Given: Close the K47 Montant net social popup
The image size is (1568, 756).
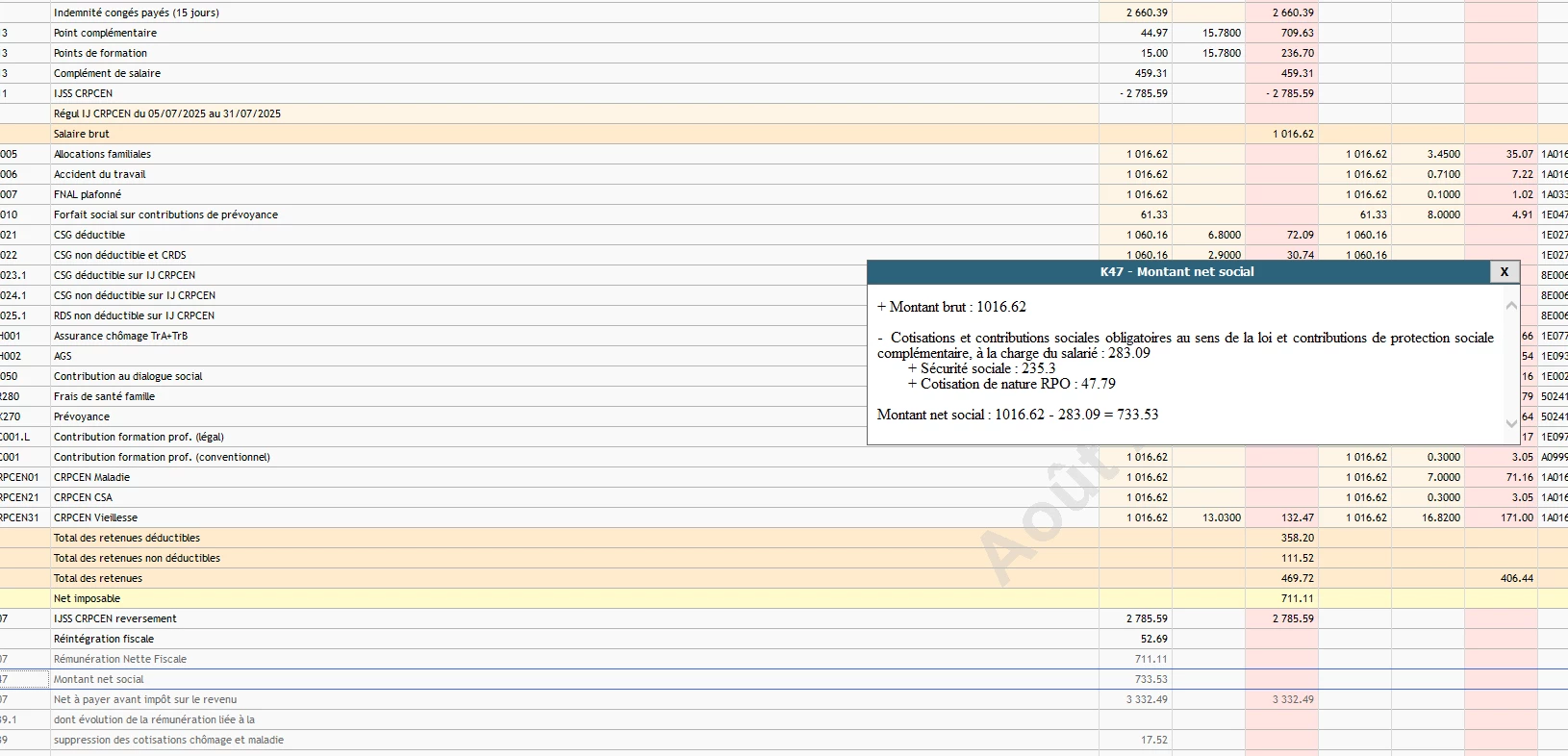Looking at the screenshot, I should pyautogui.click(x=1505, y=272).
